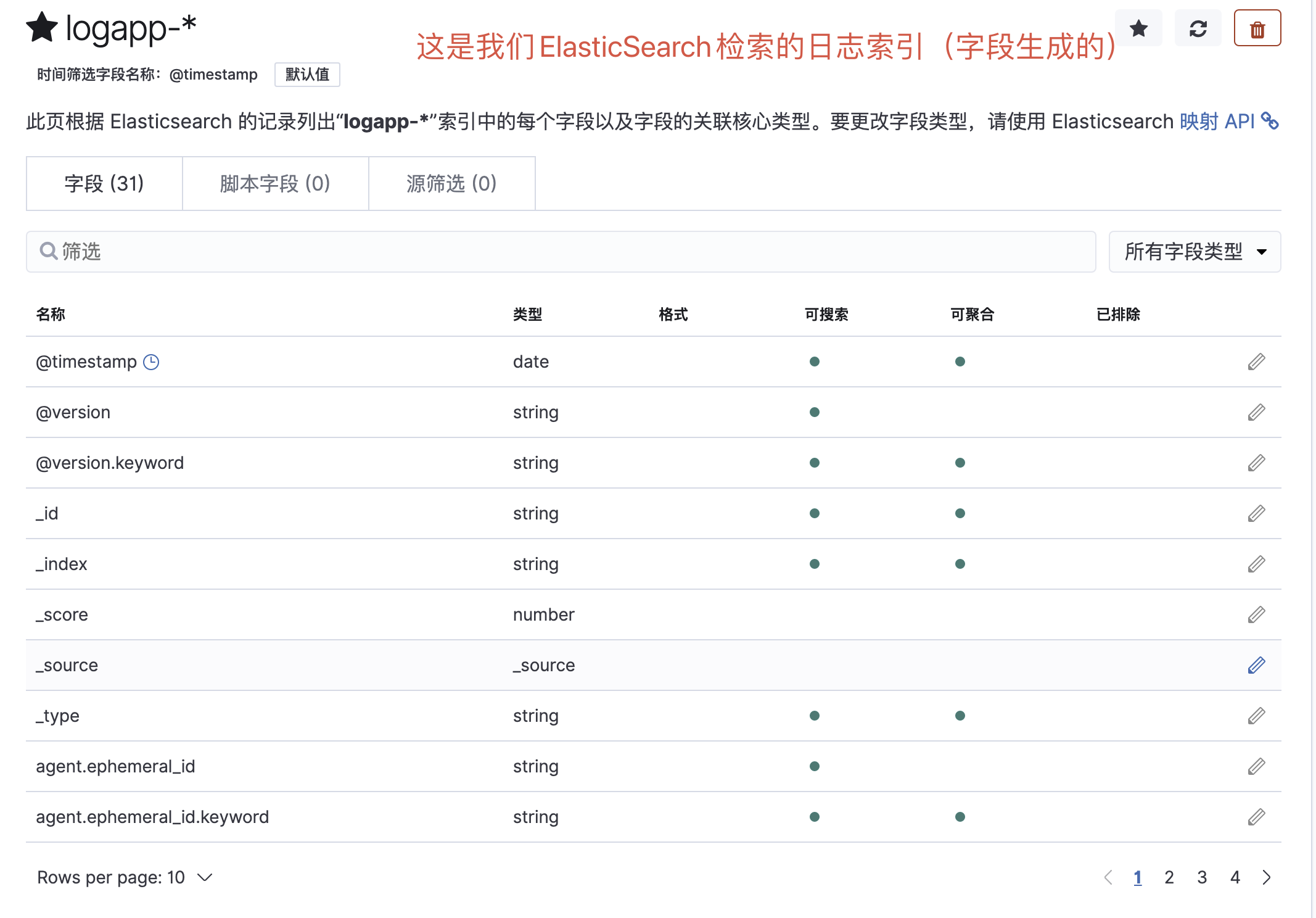Sort by 名称 column header

click(51, 315)
